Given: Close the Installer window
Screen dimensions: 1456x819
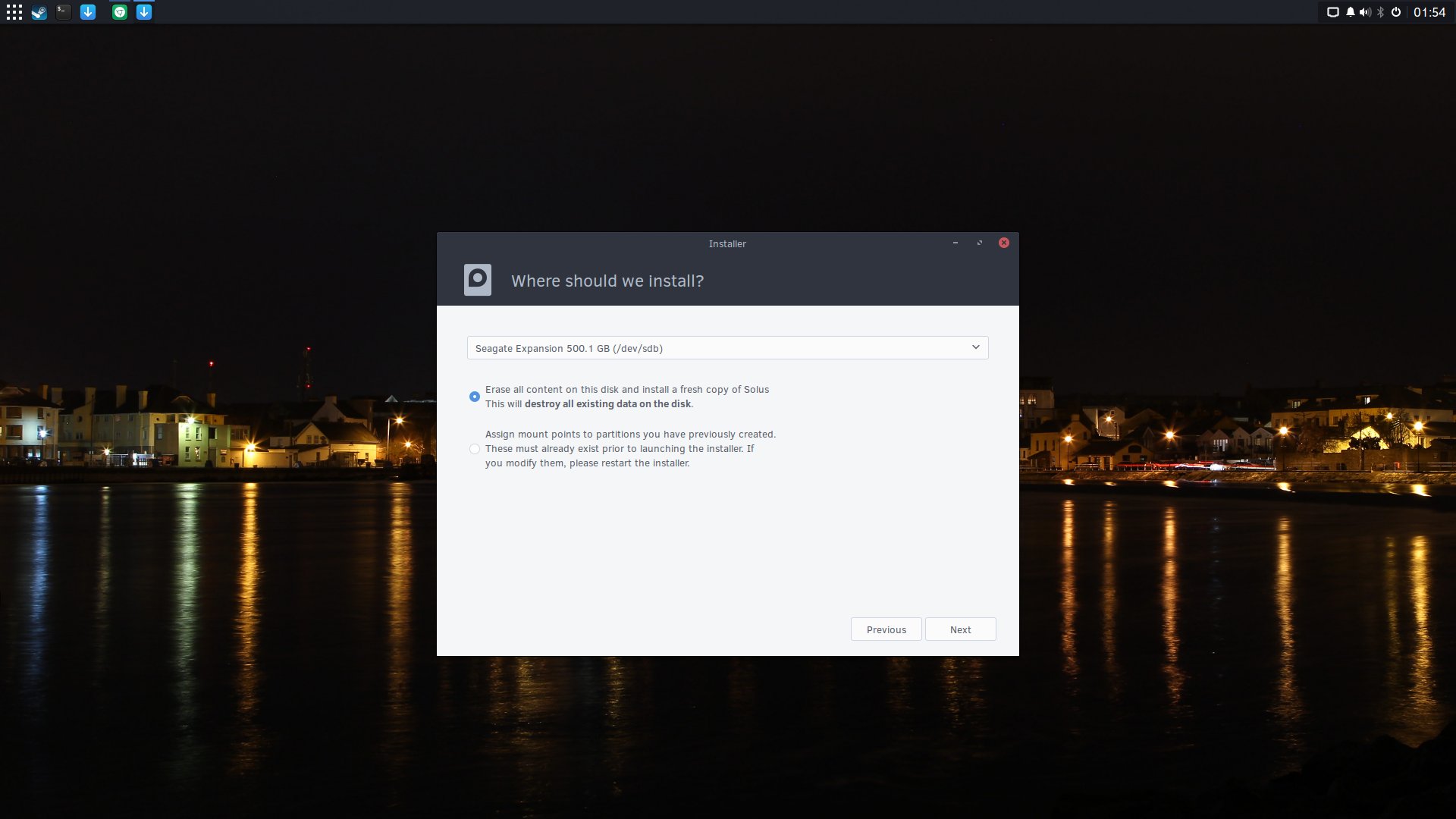Looking at the screenshot, I should pyautogui.click(x=1004, y=243).
